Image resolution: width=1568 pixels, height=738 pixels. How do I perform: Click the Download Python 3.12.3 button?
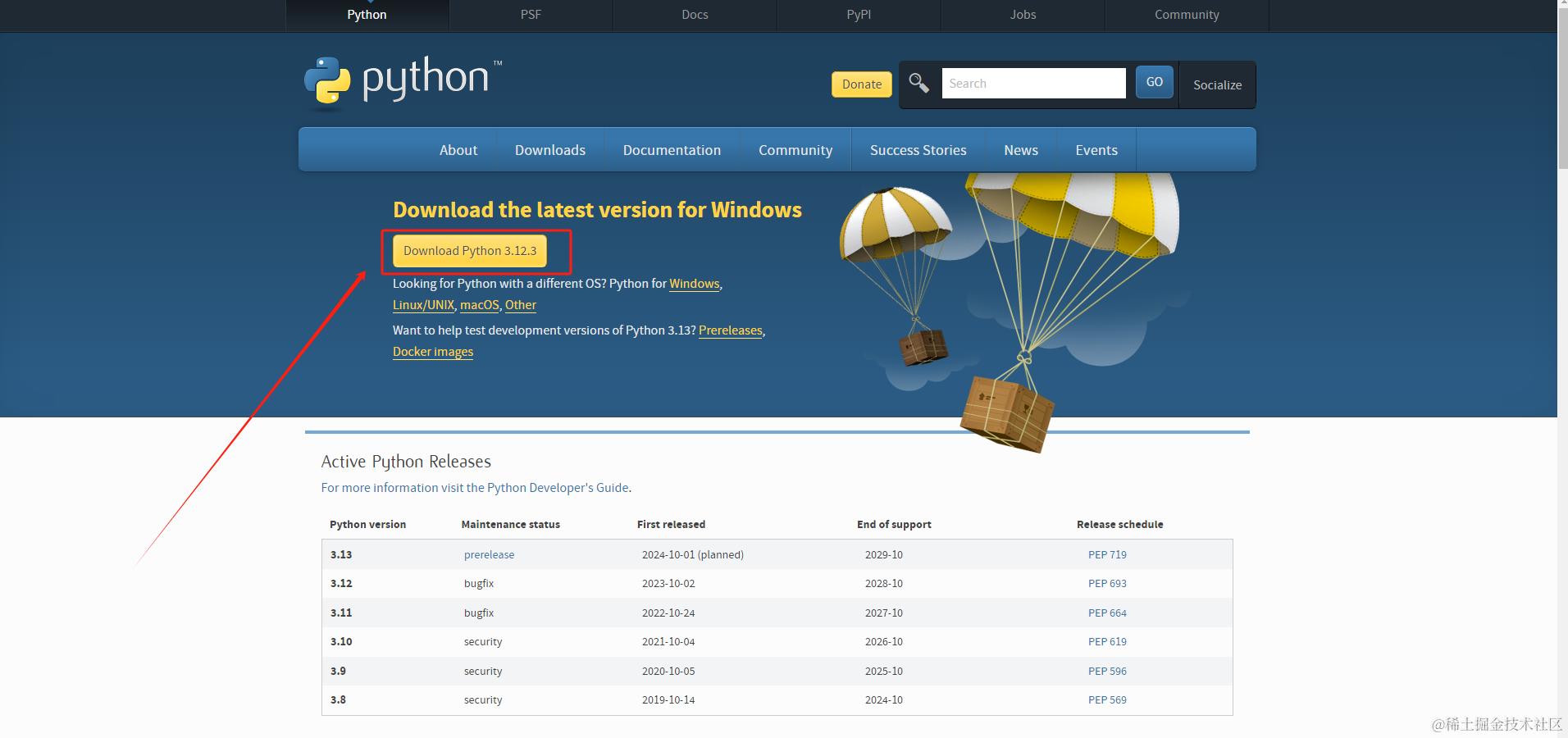point(470,251)
